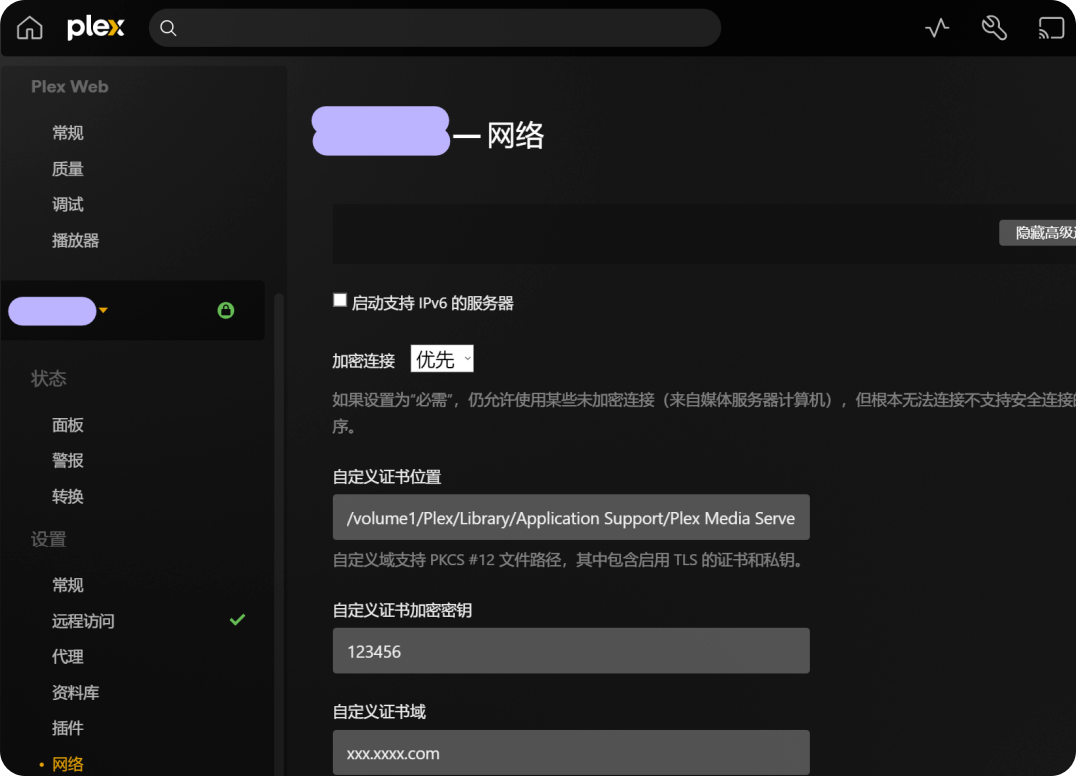Click into the top search bar
This screenshot has height=776, width=1076.
coord(434,28)
